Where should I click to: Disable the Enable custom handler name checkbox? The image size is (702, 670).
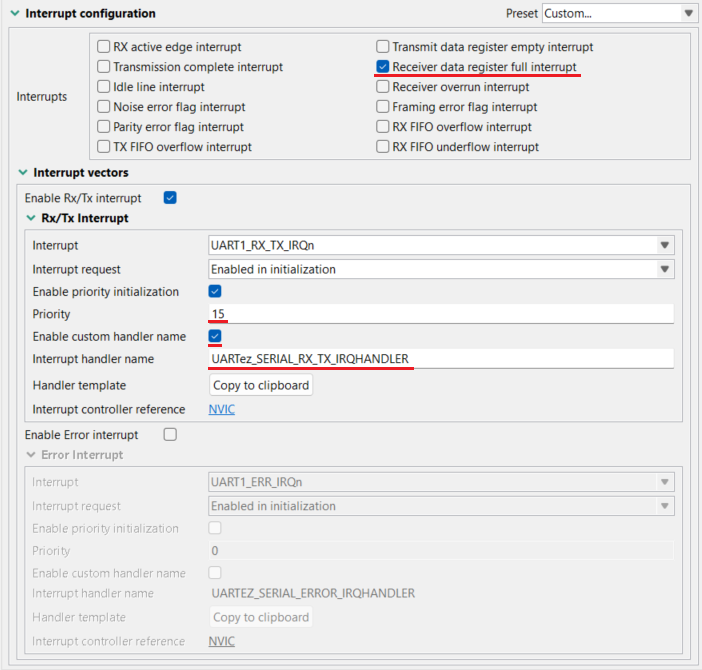pos(214,336)
